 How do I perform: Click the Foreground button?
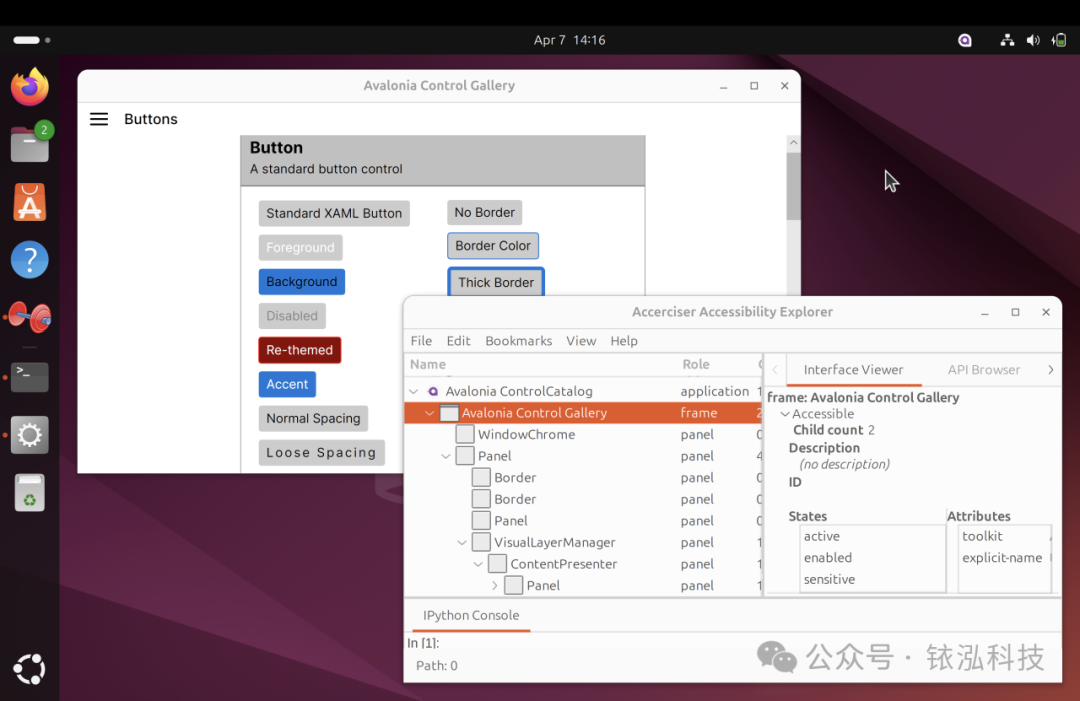[300, 247]
